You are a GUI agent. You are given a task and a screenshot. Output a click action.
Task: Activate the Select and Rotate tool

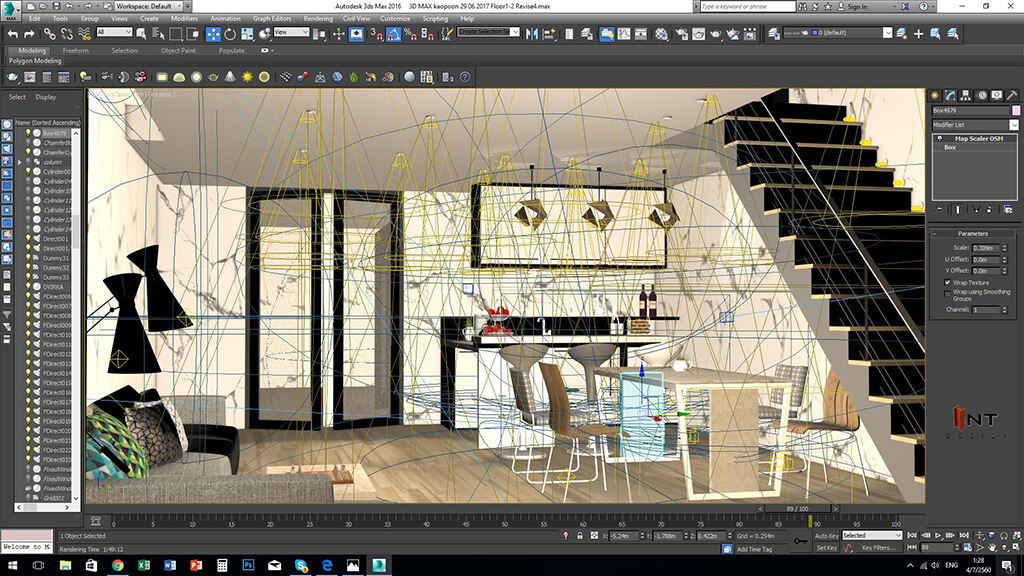[x=230, y=34]
